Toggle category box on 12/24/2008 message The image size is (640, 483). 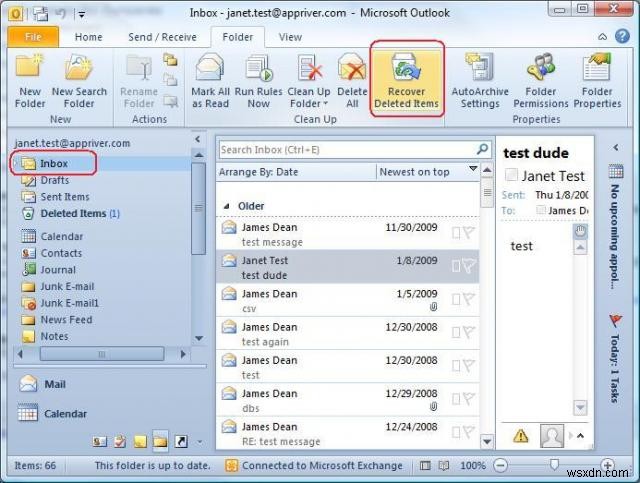coord(456,432)
